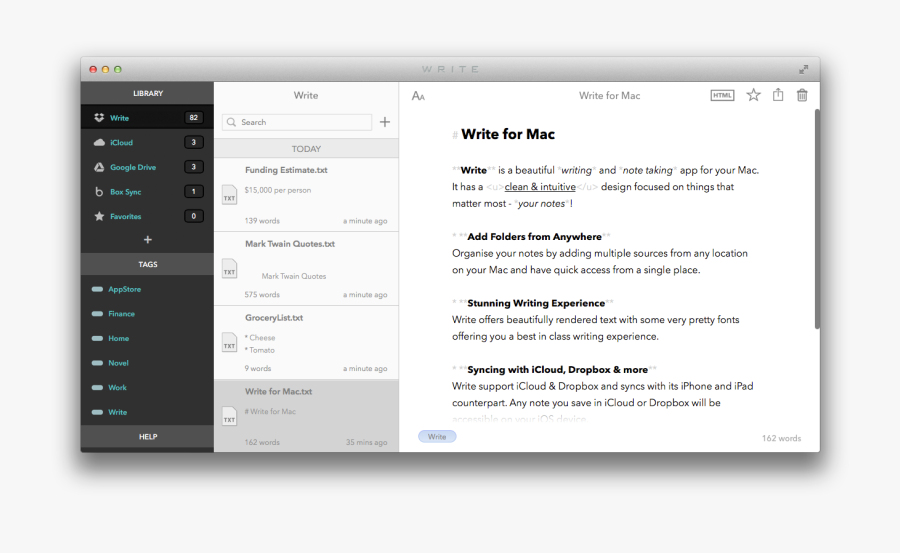Click the Novel tag pill icon
The height and width of the screenshot is (553, 900).
click(98, 363)
